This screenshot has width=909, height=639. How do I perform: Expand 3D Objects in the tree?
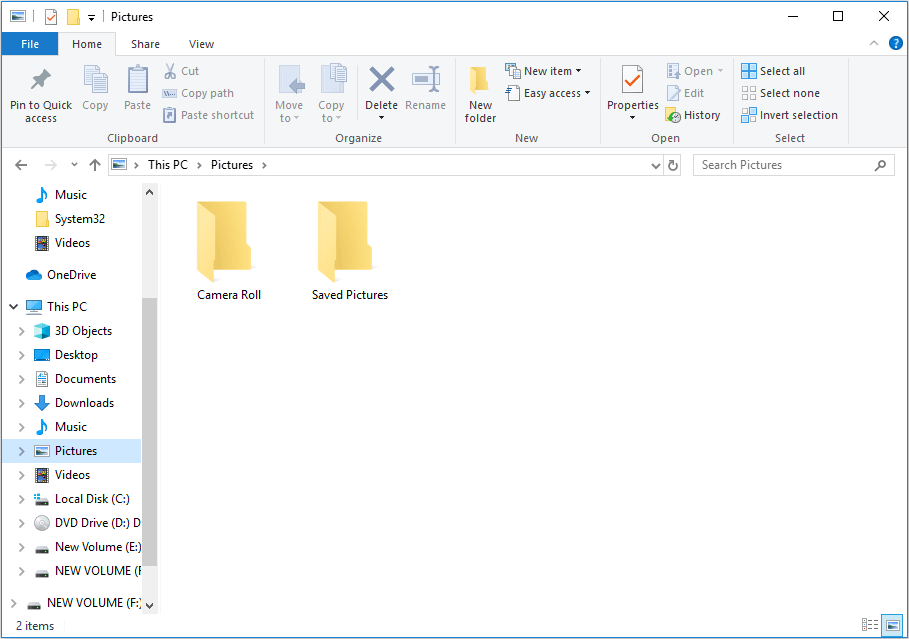coord(21,331)
